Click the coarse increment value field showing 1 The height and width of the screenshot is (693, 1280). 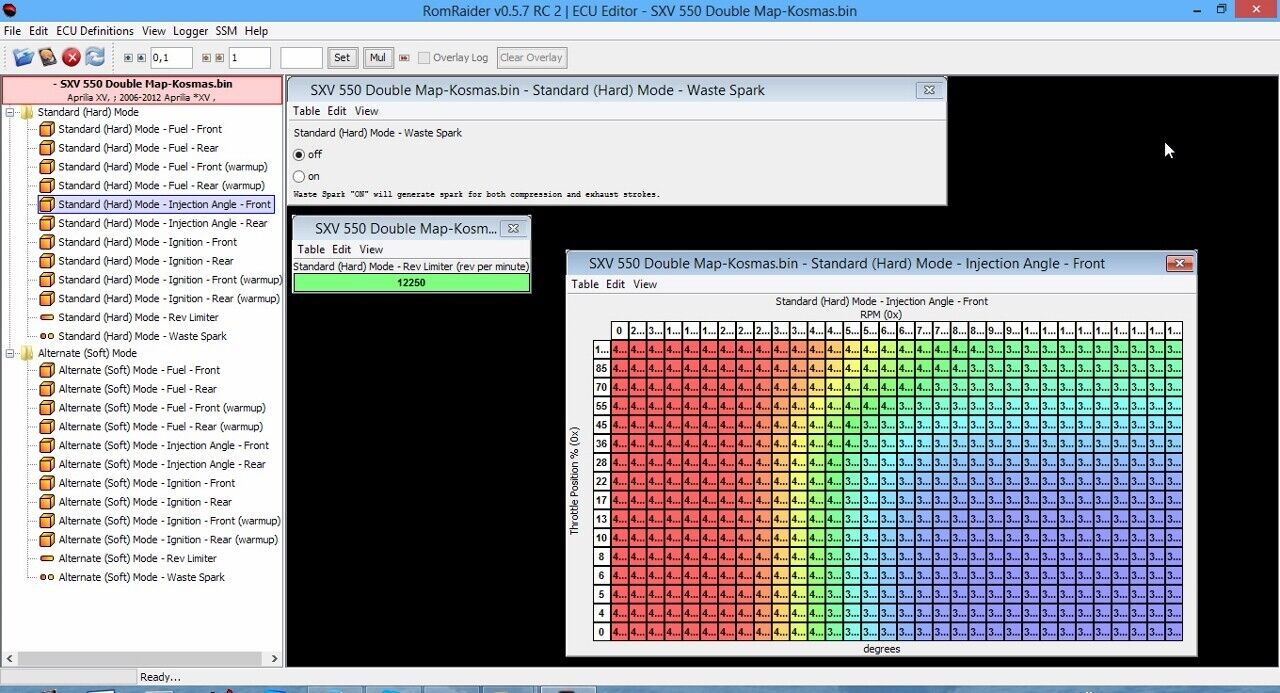click(x=249, y=58)
